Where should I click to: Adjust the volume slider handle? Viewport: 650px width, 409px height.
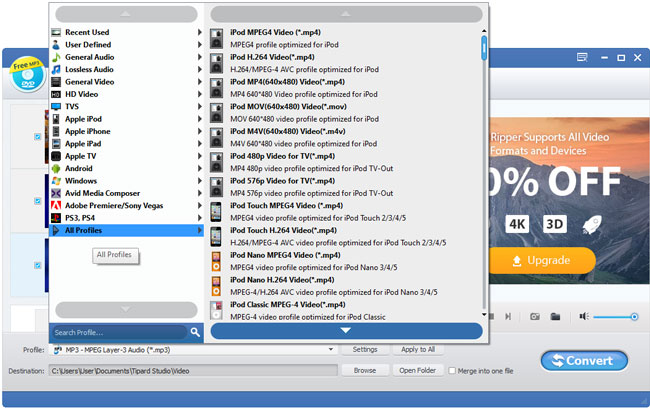coord(634,317)
